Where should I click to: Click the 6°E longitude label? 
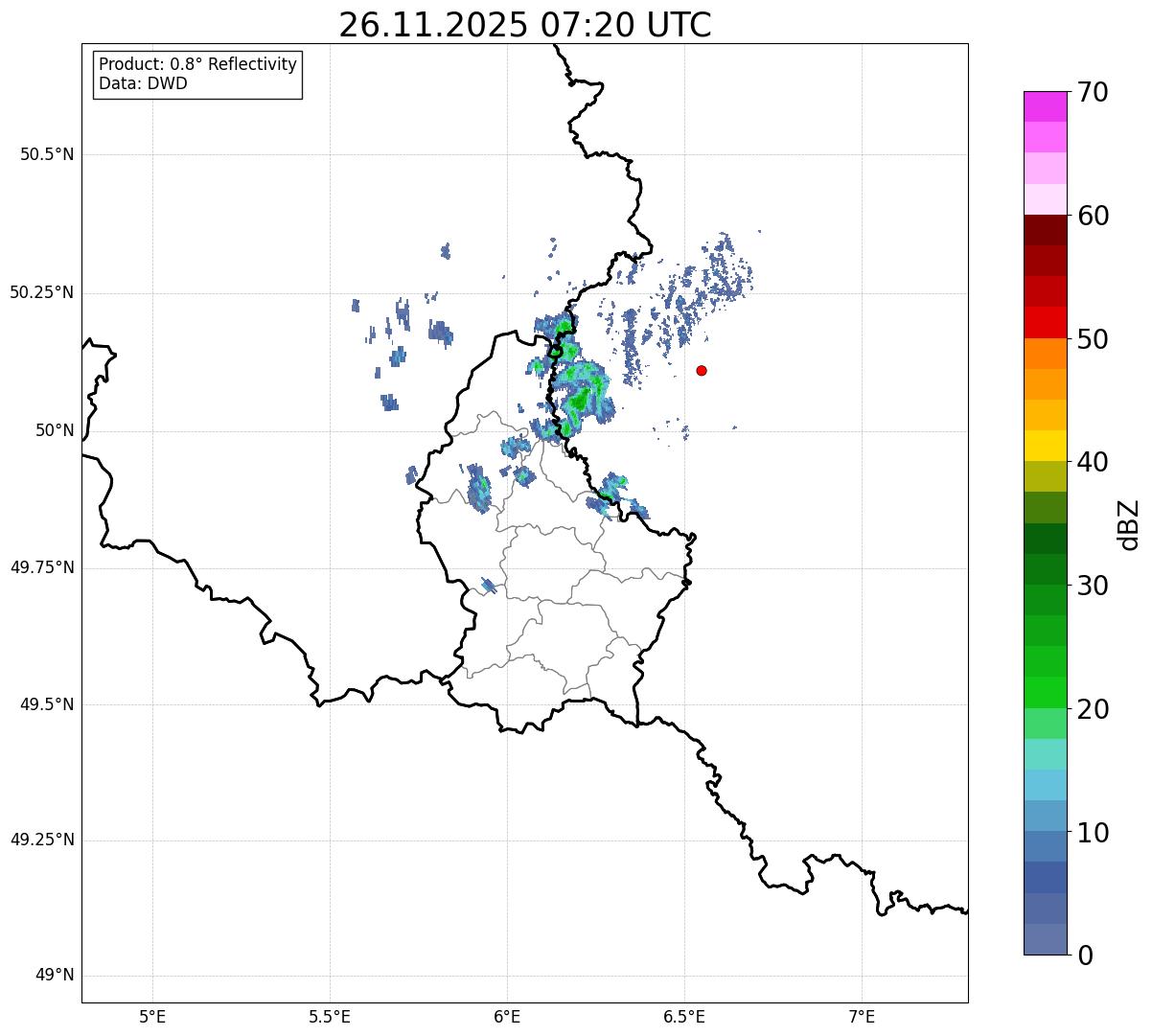507,1016
